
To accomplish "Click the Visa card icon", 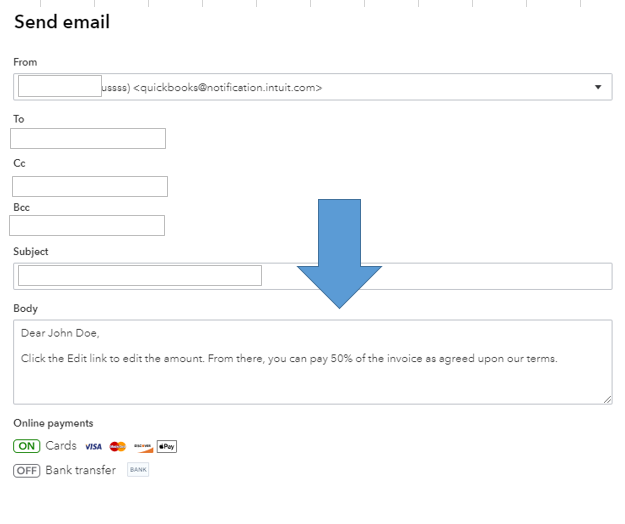I will click(93, 447).
